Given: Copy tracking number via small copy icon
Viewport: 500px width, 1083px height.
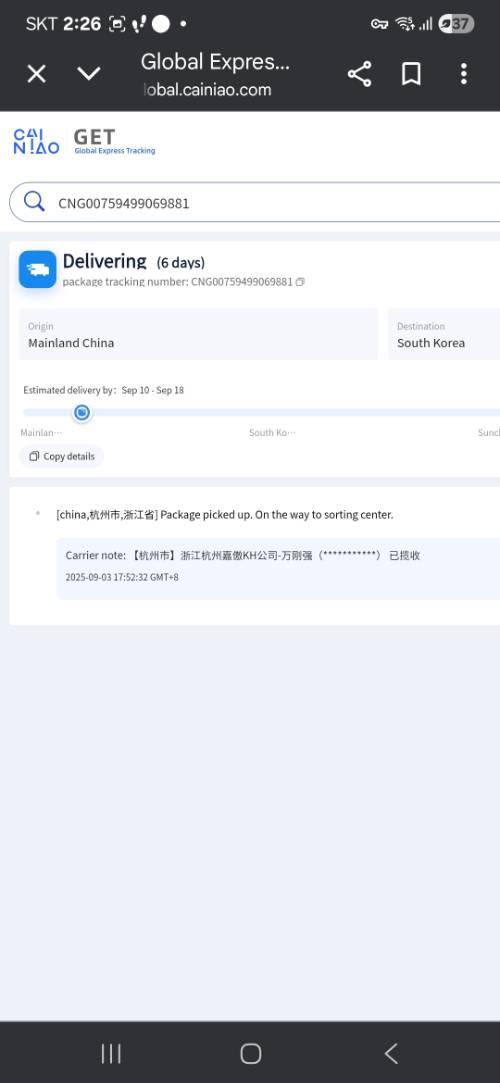Looking at the screenshot, I should point(300,282).
